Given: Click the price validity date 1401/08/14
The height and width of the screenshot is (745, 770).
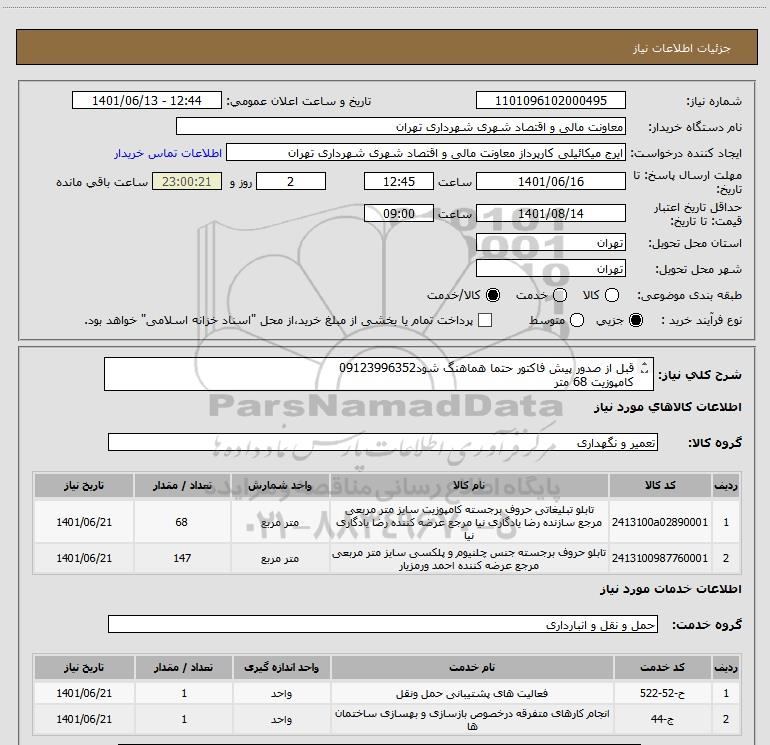Looking at the screenshot, I should coord(550,213).
